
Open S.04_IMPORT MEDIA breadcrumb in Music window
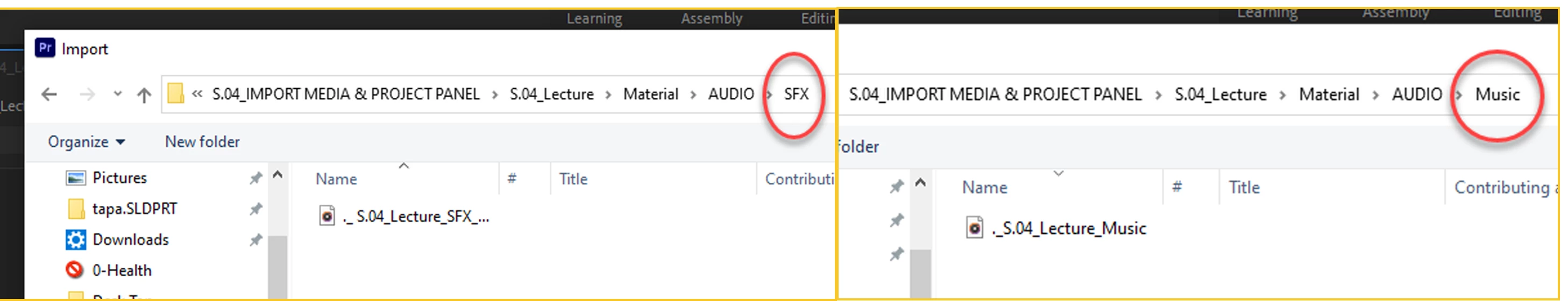995,94
